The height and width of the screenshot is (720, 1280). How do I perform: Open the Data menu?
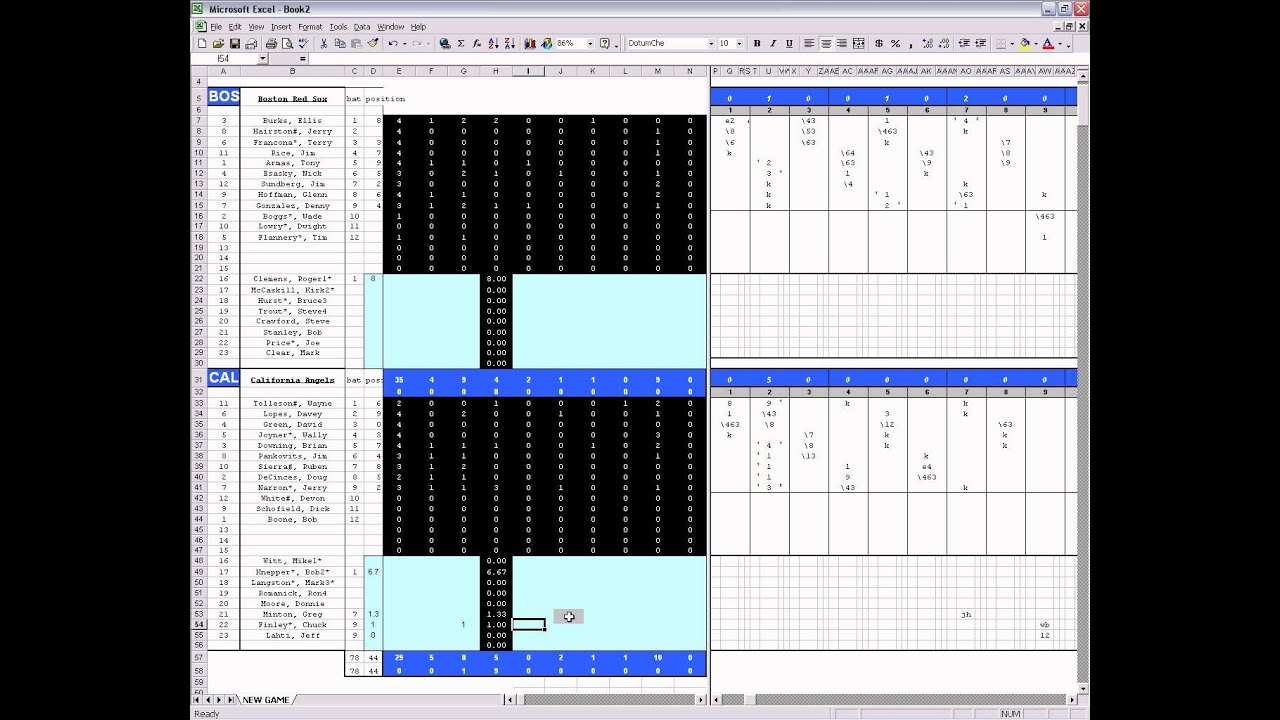click(362, 27)
